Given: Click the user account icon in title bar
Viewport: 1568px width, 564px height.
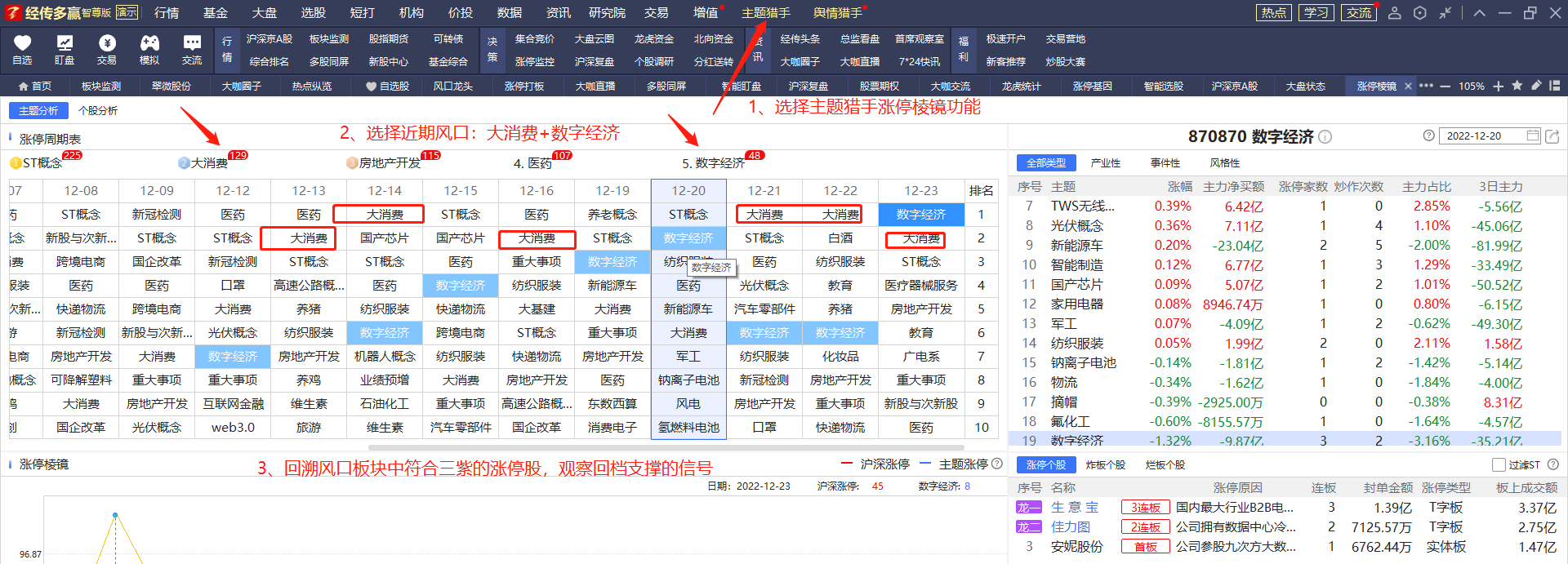Looking at the screenshot, I should point(1395,13).
